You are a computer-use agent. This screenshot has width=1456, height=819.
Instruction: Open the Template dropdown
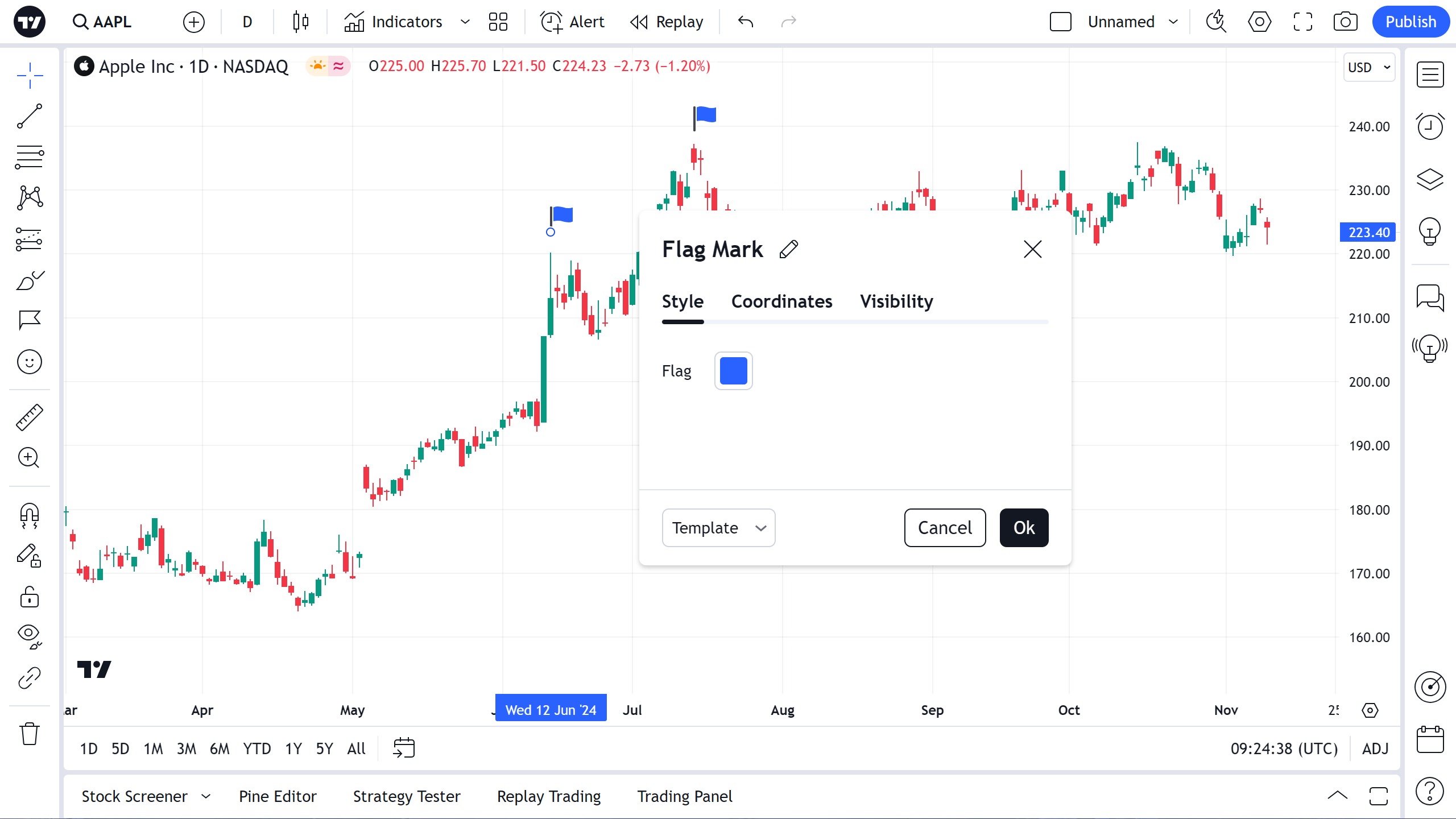tap(718, 528)
